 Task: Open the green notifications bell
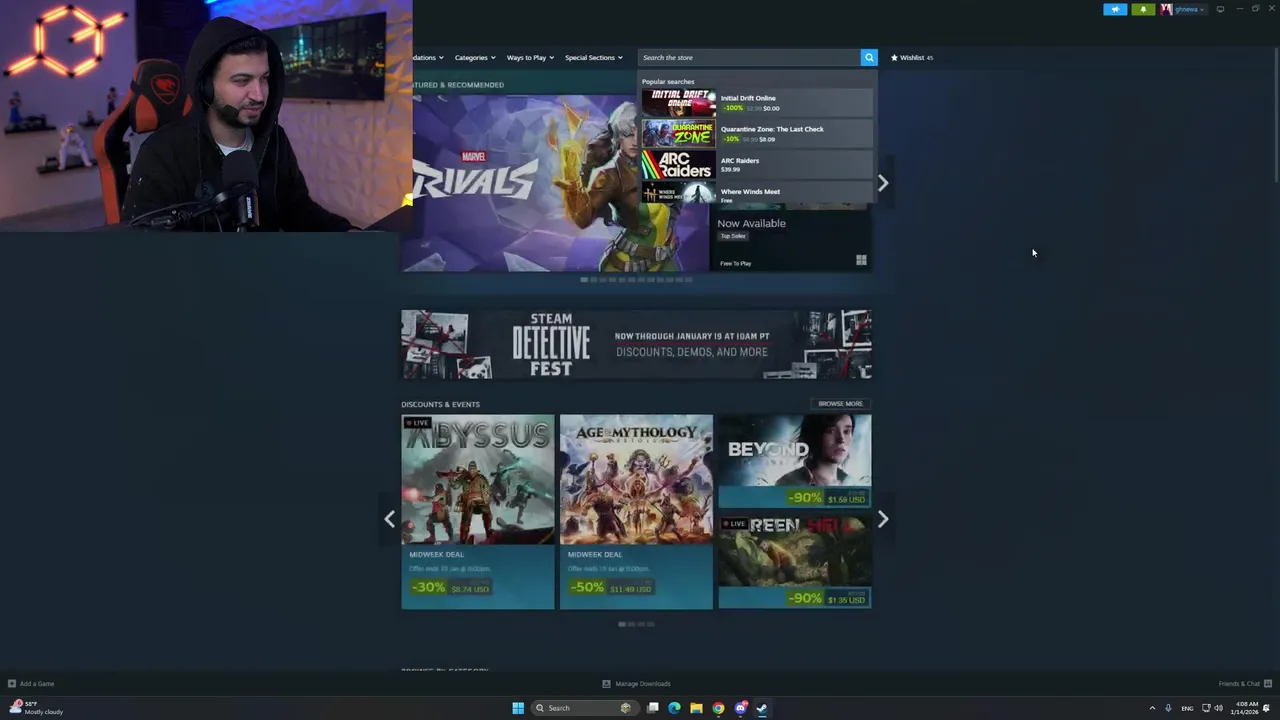pyautogui.click(x=1143, y=9)
